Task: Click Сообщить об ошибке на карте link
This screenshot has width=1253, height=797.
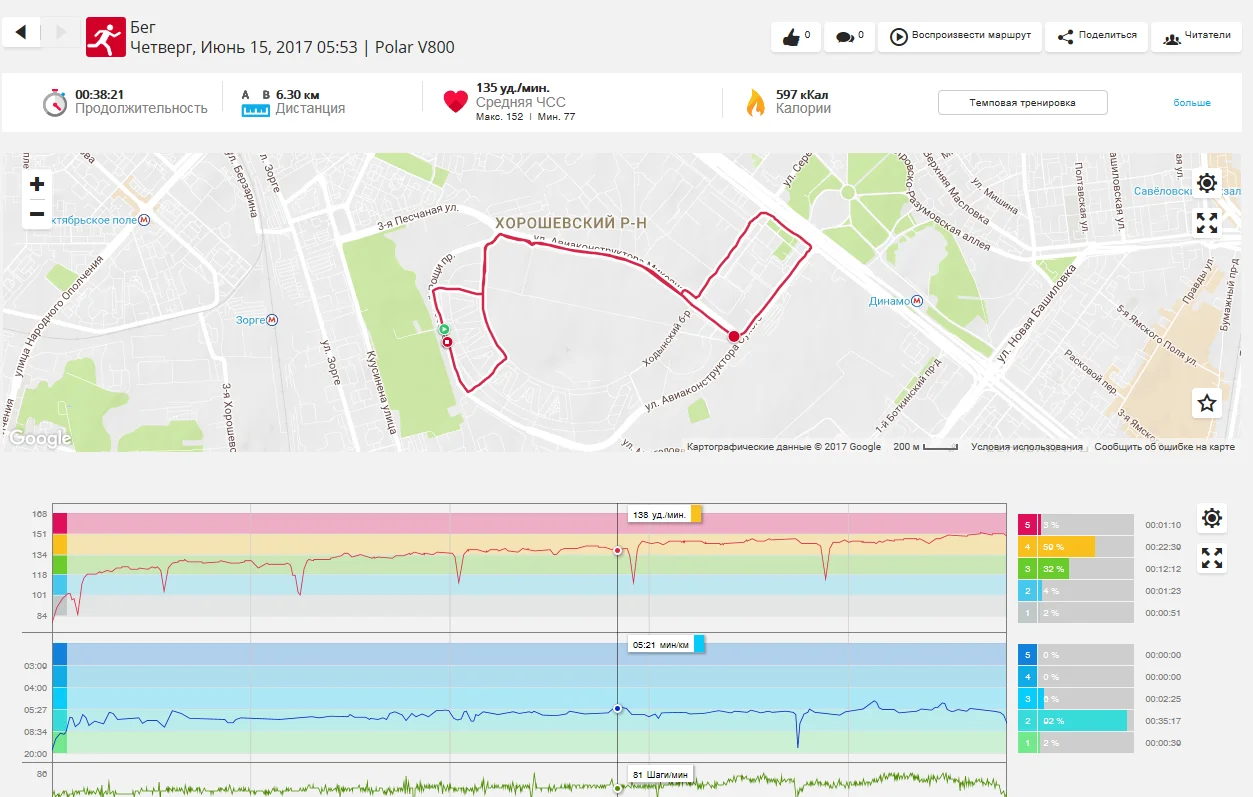Action: point(1164,447)
